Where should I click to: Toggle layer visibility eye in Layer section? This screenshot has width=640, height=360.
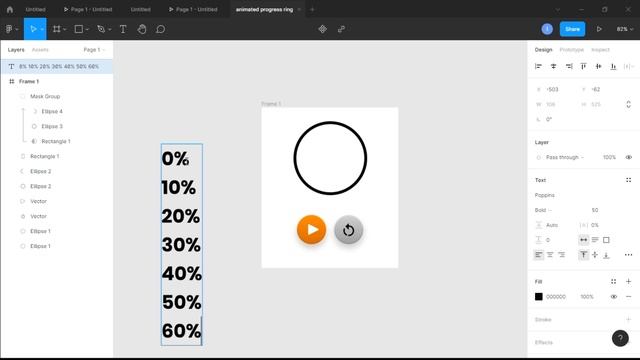click(629, 157)
